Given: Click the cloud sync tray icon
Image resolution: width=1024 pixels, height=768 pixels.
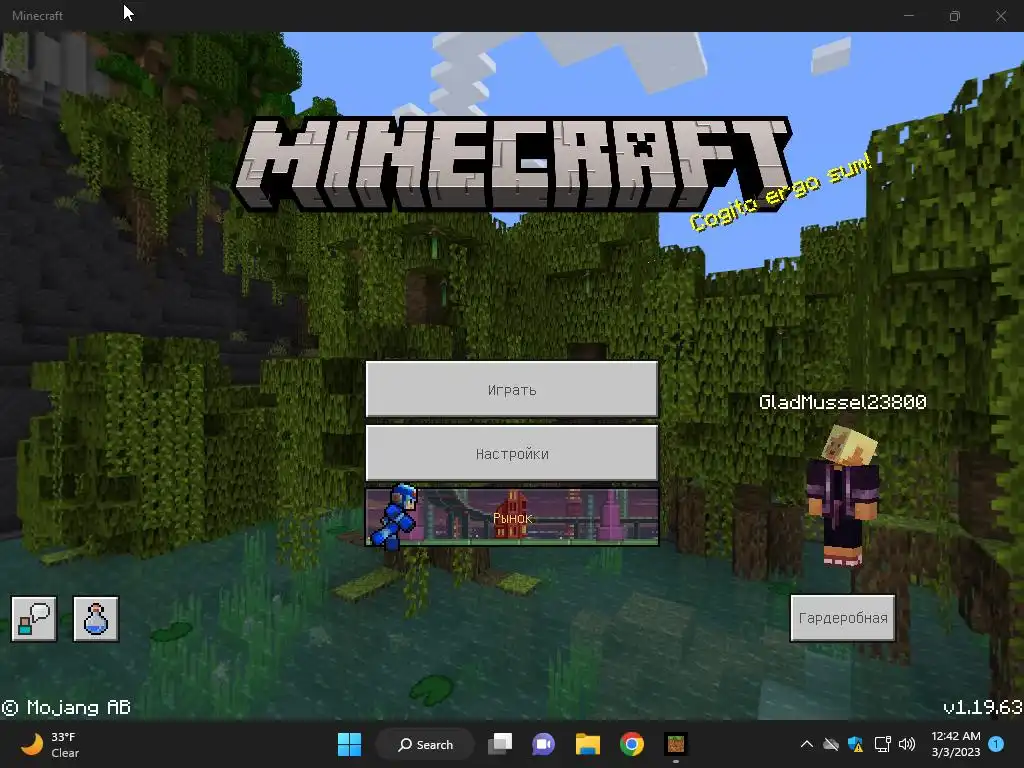Looking at the screenshot, I should (831, 744).
